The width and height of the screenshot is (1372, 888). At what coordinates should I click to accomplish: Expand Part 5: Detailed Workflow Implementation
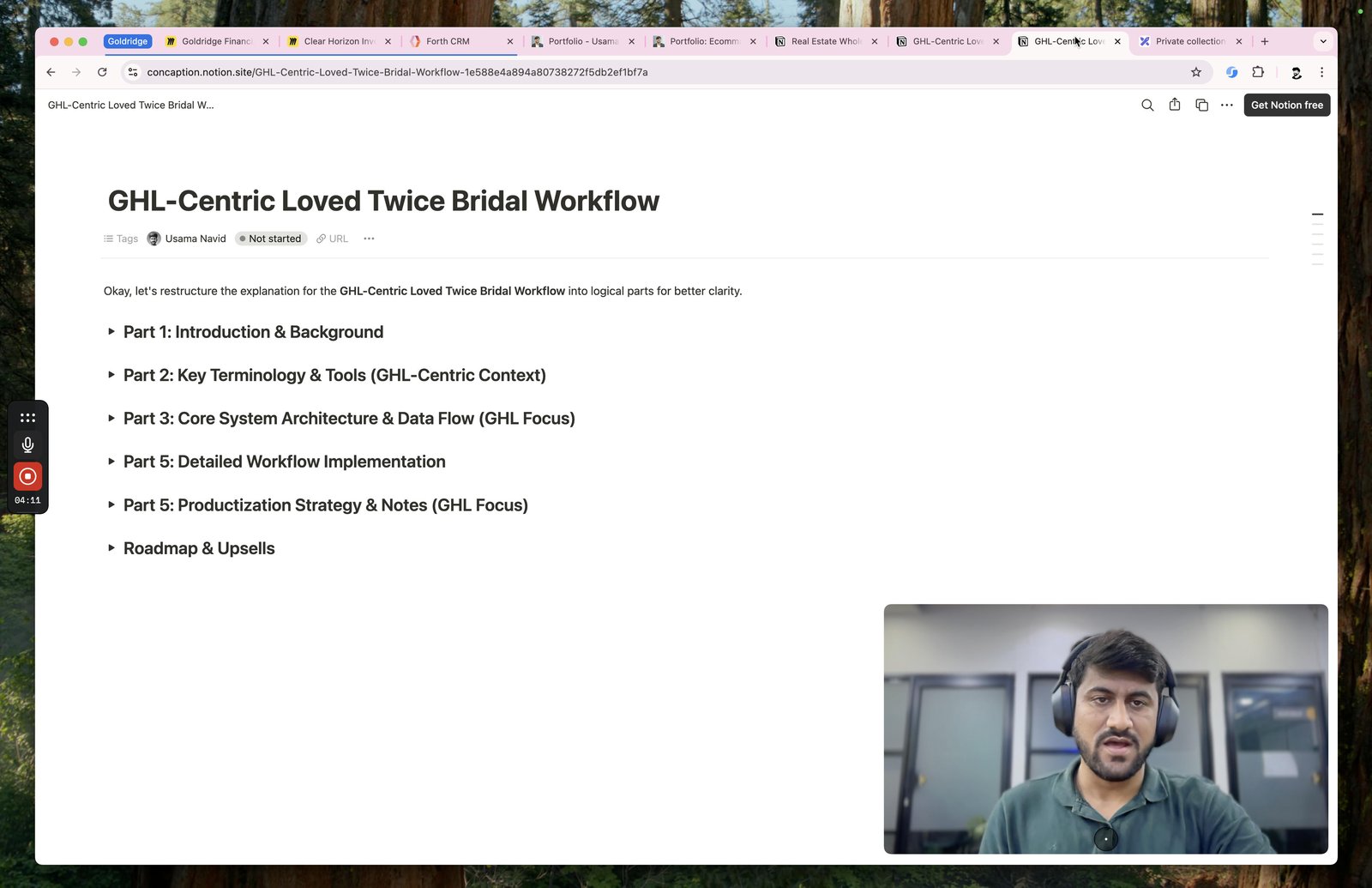point(111,462)
